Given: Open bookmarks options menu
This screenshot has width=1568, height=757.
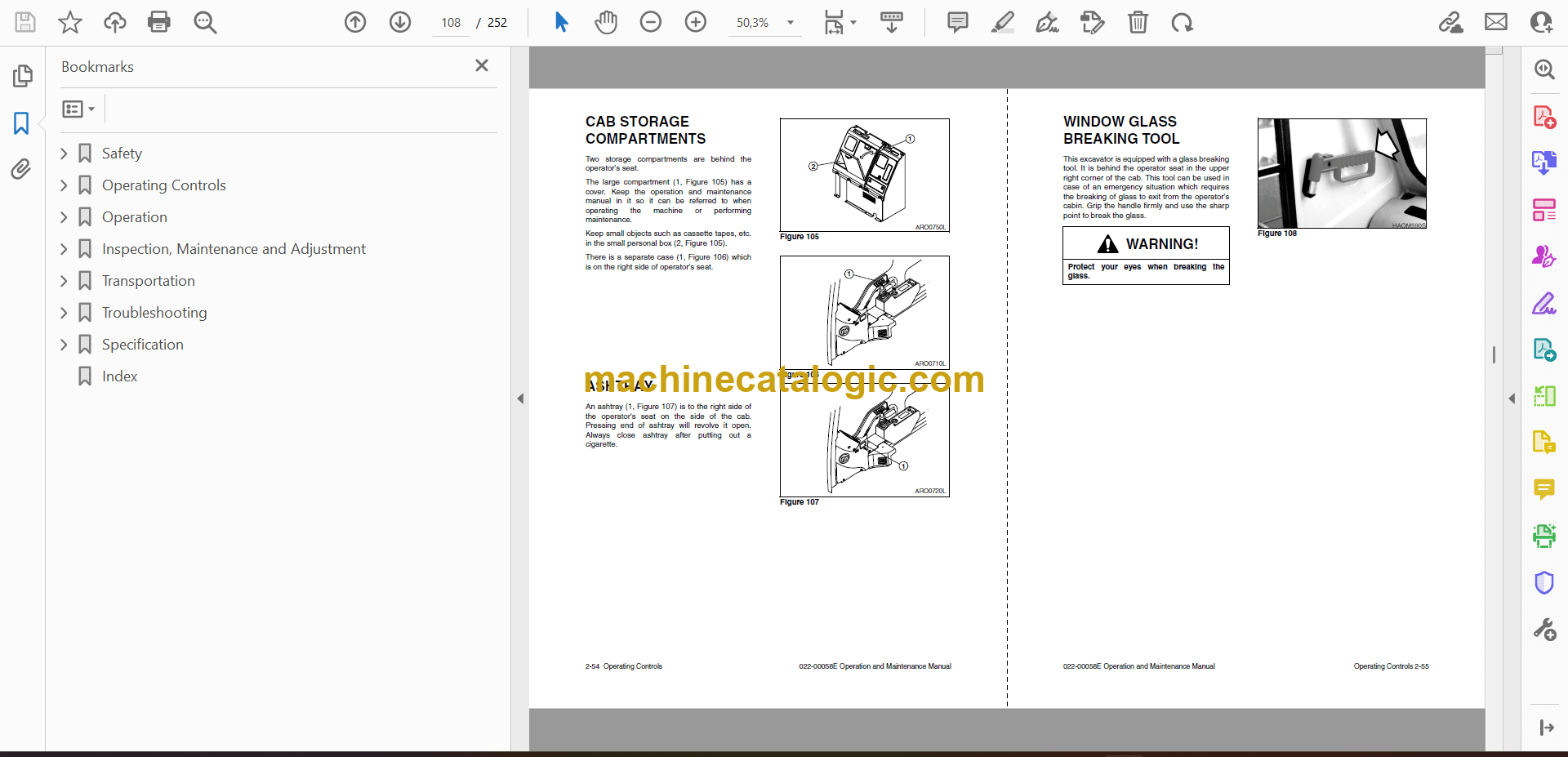Looking at the screenshot, I should click(x=78, y=109).
